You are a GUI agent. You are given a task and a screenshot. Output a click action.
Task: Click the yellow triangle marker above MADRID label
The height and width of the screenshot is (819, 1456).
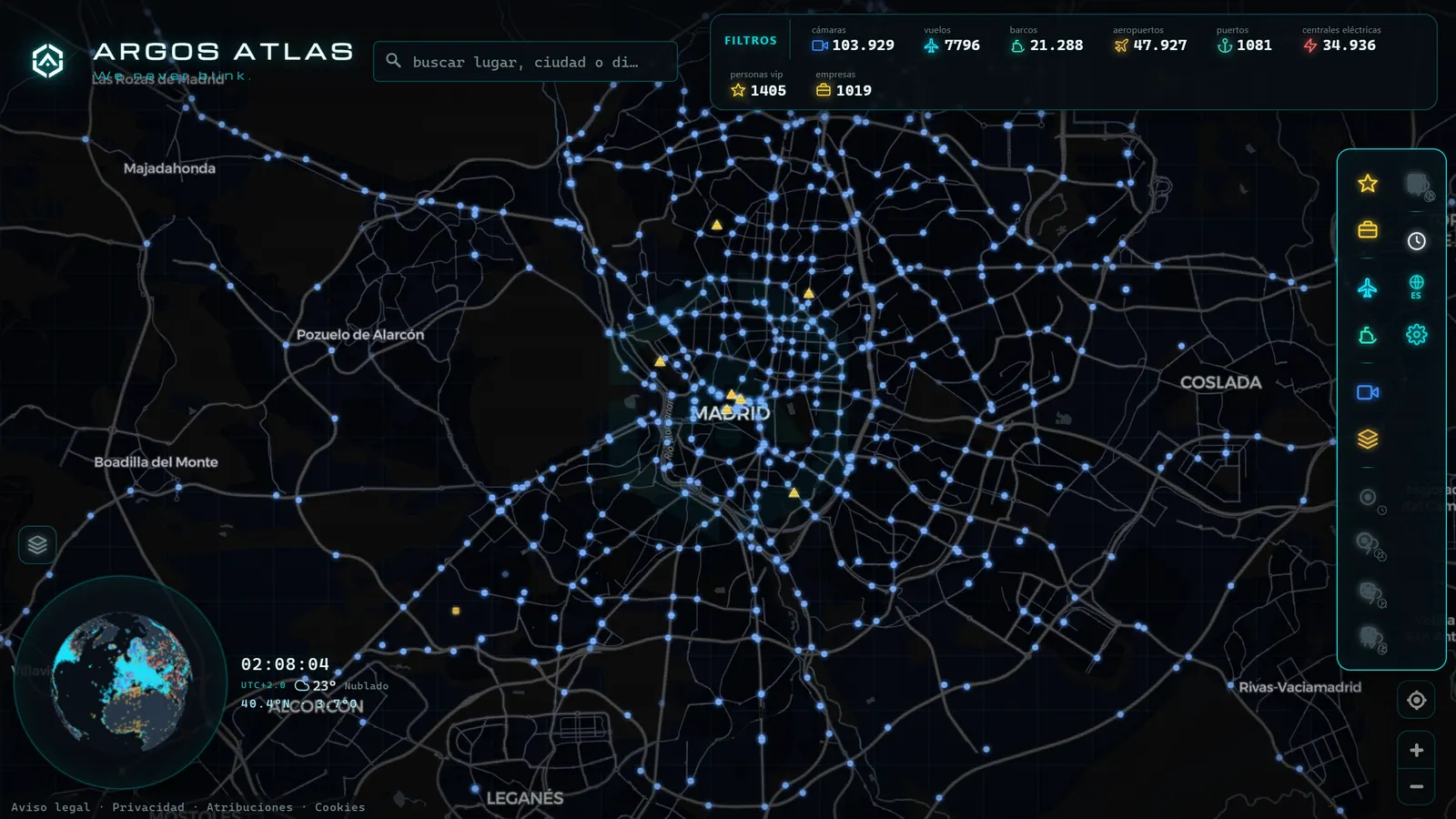[x=731, y=395]
